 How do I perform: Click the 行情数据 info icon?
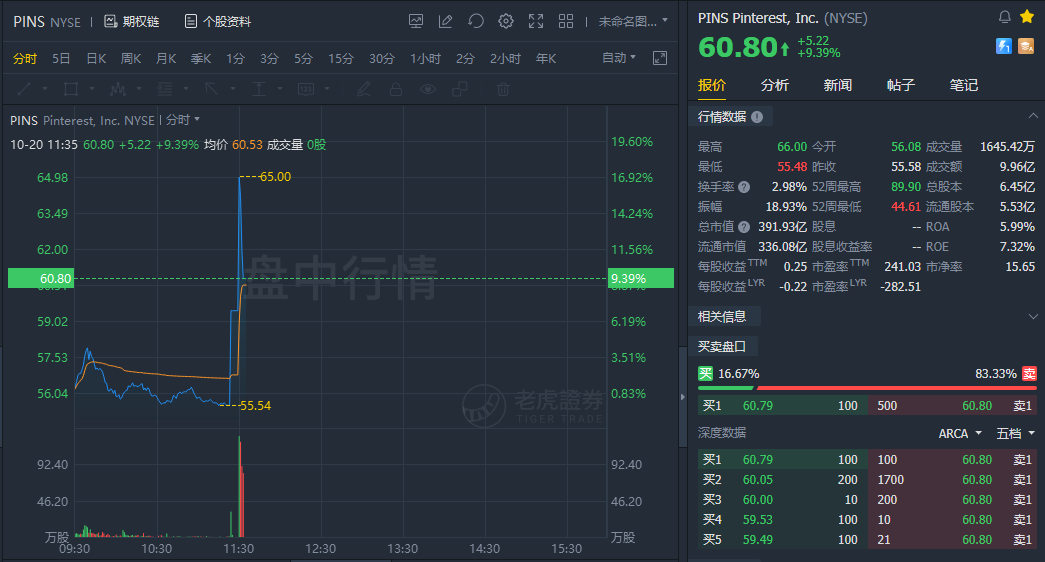point(757,117)
